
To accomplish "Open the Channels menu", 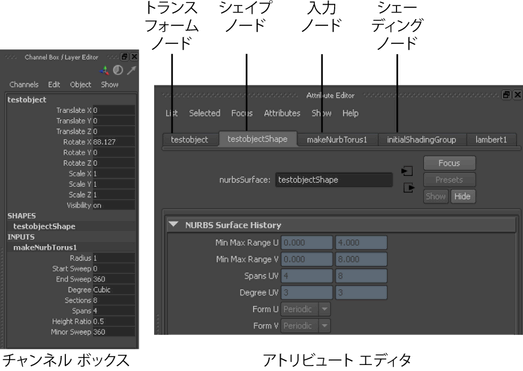I will point(24,84).
